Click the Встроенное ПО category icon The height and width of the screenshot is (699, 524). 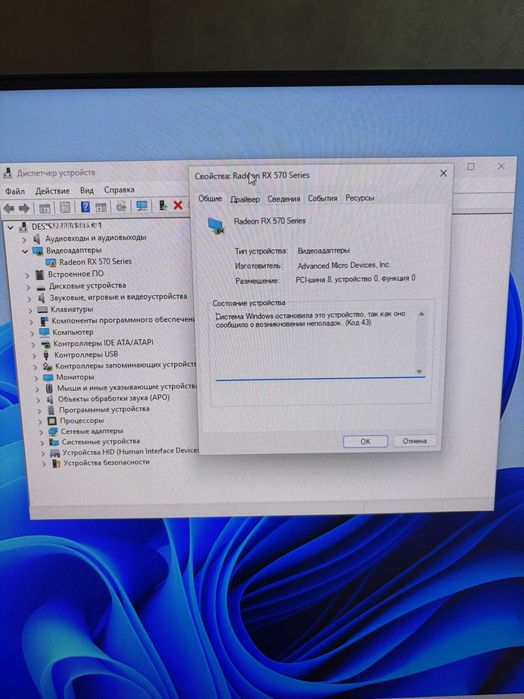(x=40, y=275)
